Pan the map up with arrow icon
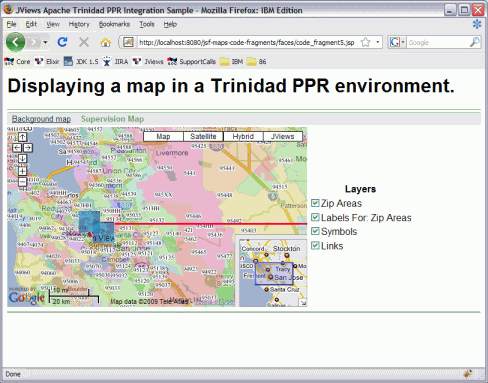 coord(22,137)
